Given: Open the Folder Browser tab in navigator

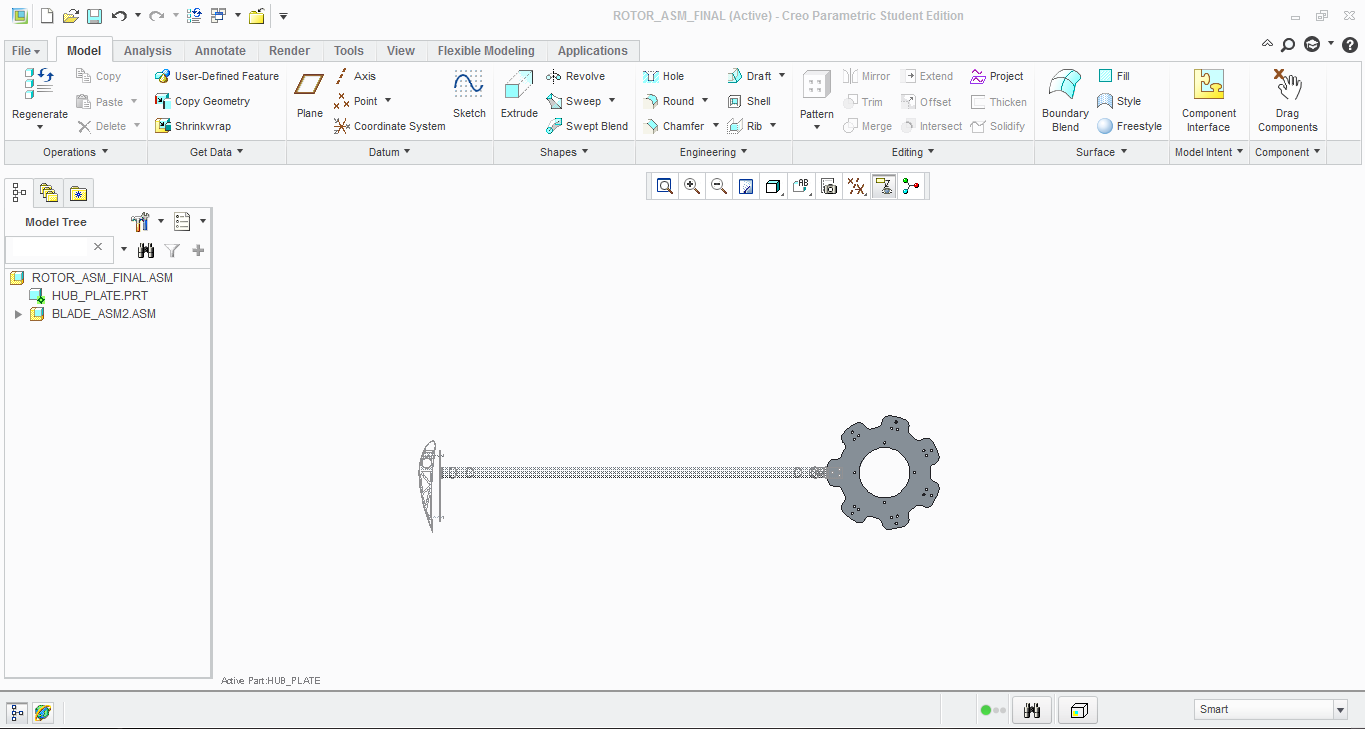Looking at the screenshot, I should pyautogui.click(x=49, y=193).
